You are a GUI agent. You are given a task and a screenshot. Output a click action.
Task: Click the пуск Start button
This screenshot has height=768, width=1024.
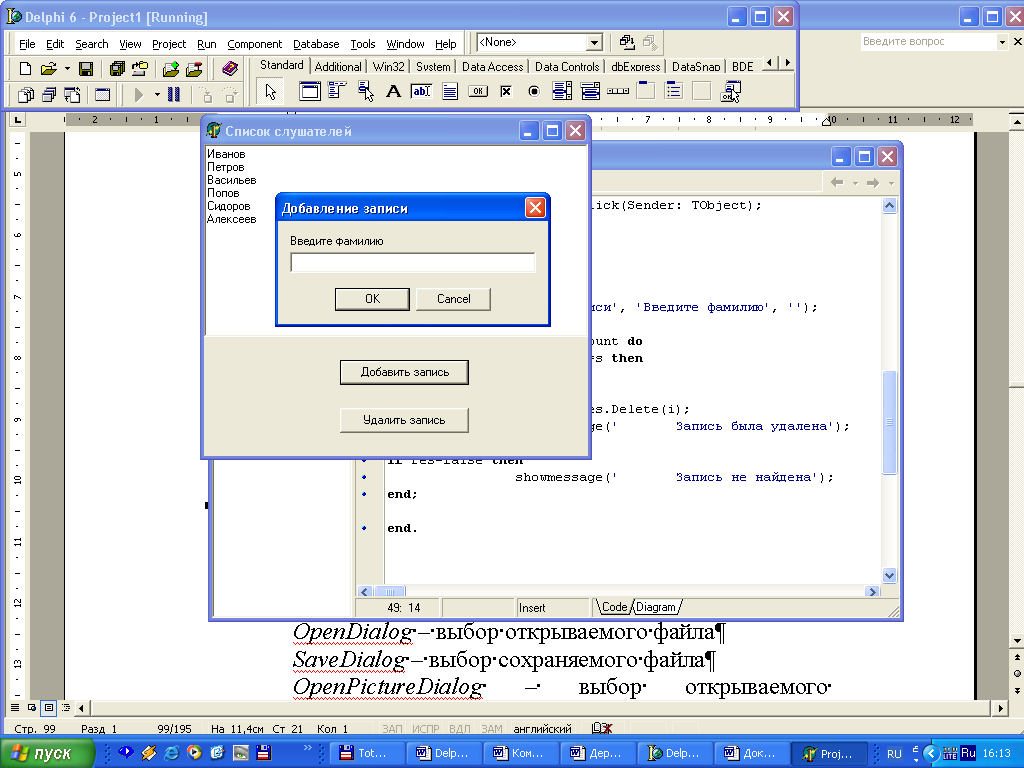47,753
